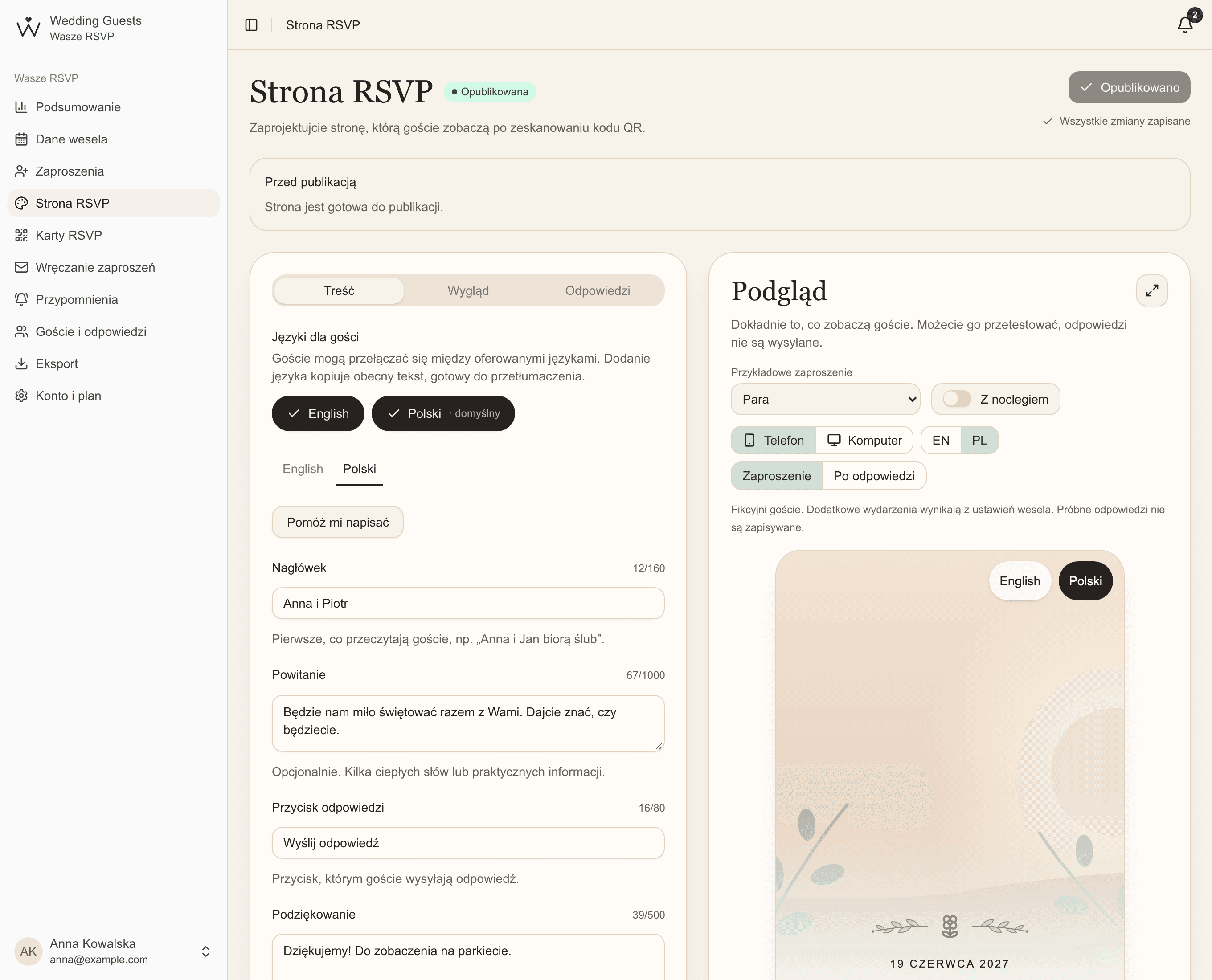Open Eksport in the sidebar

point(114,363)
